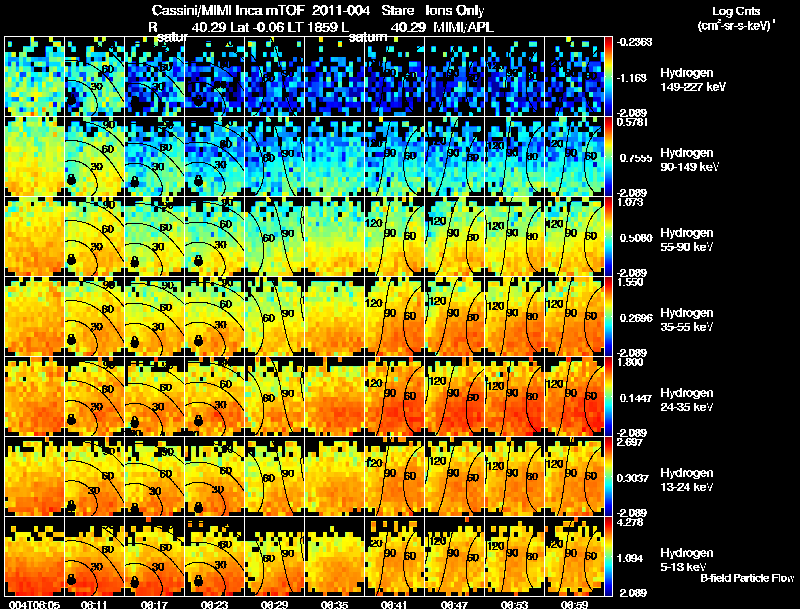The width and height of the screenshot is (800, 609).
Task: Click the 1.073 color scale value
Action: click(630, 202)
